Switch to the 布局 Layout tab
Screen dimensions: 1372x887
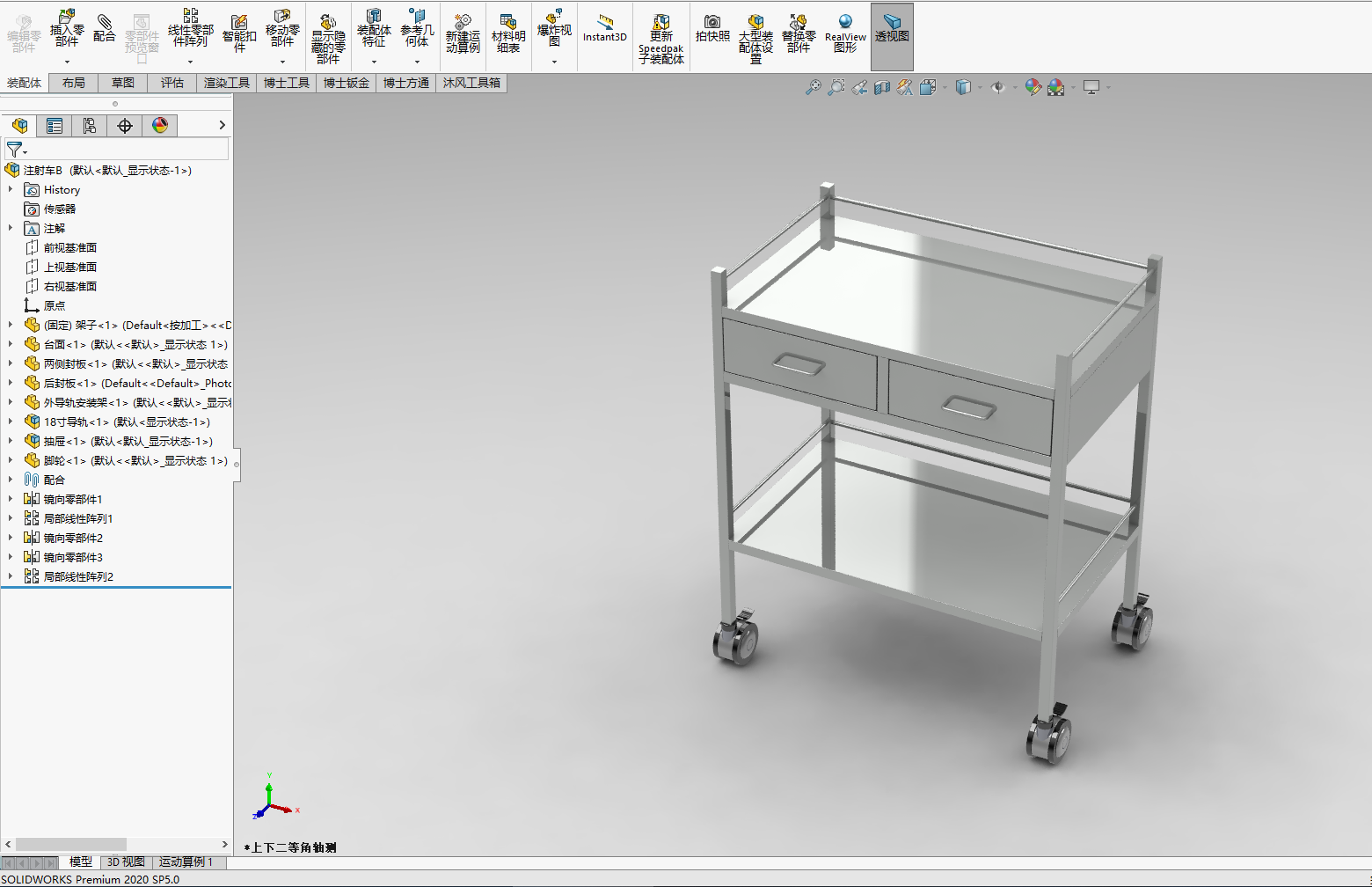[74, 83]
